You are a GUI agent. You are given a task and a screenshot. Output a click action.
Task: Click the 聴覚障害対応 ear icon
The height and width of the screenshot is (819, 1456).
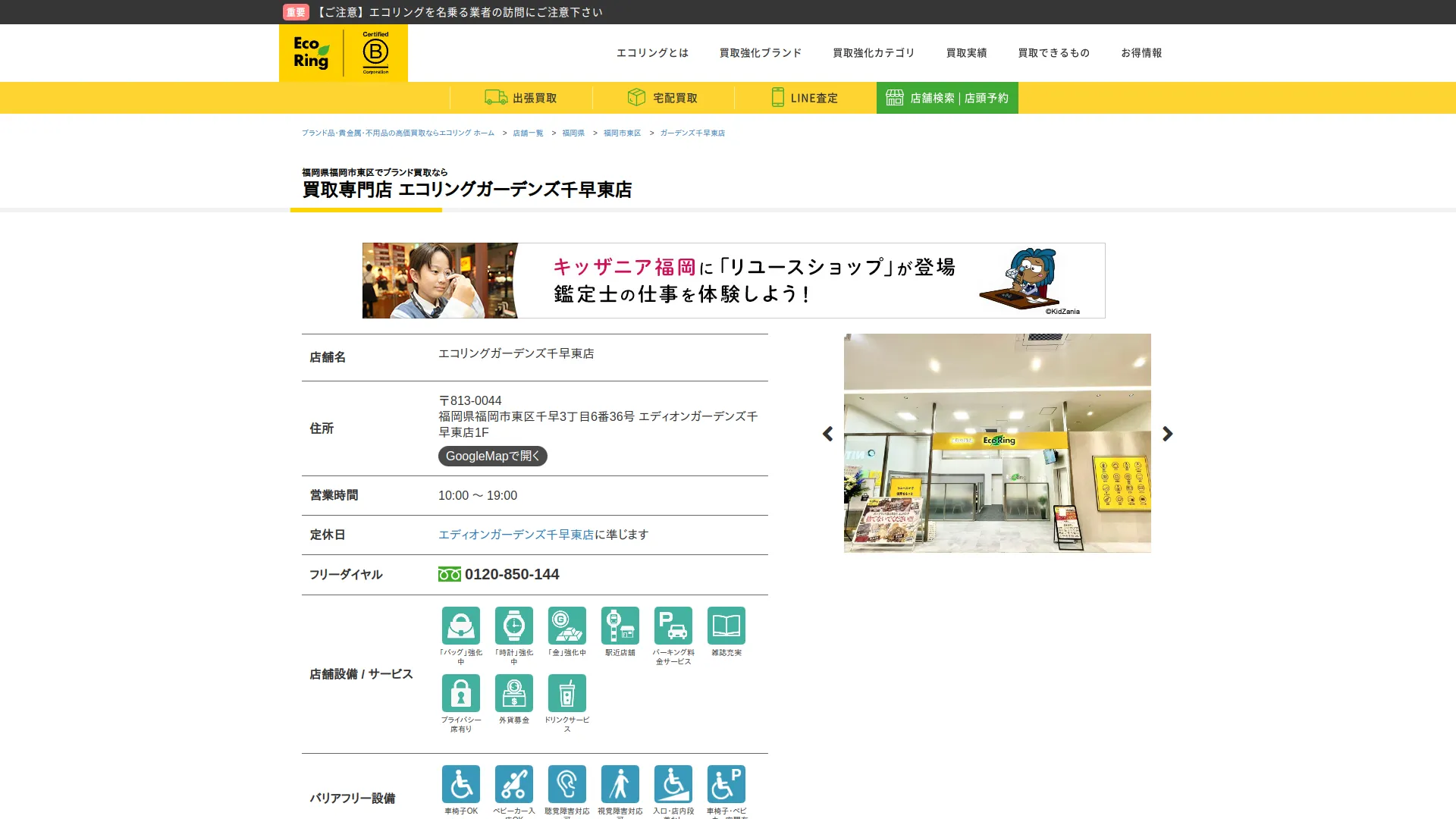pyautogui.click(x=567, y=784)
